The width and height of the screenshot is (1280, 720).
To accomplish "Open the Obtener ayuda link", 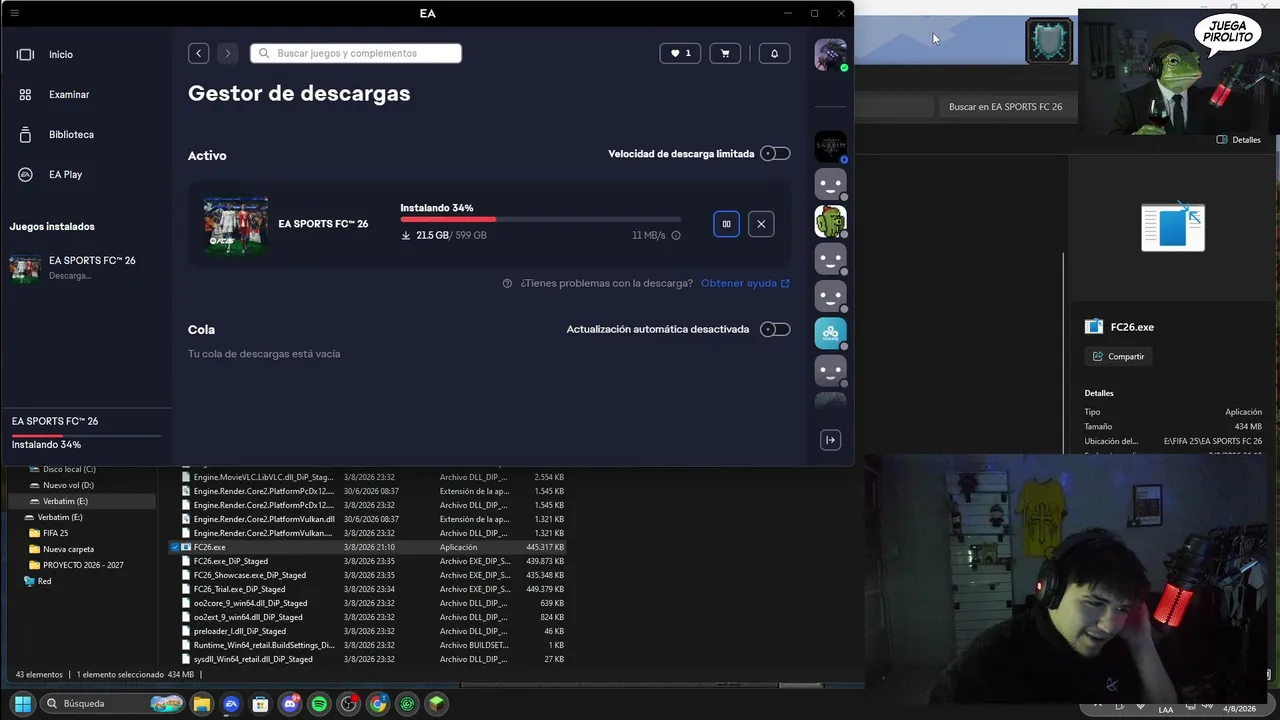I will 745,283.
